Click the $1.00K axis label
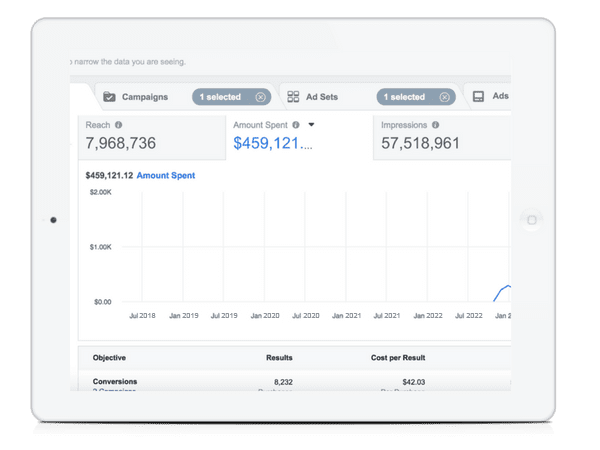Viewport: 600px width, 450px height. 101,247
